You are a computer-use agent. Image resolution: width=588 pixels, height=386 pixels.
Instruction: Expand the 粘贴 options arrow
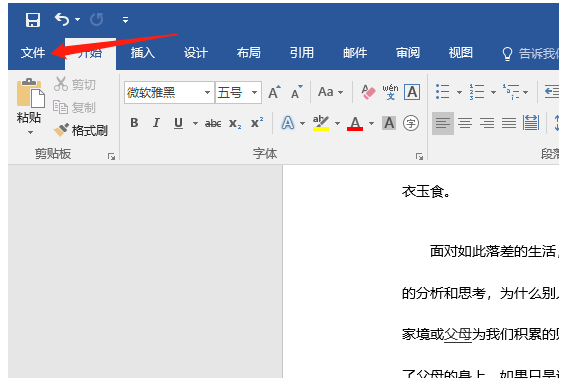pos(30,132)
